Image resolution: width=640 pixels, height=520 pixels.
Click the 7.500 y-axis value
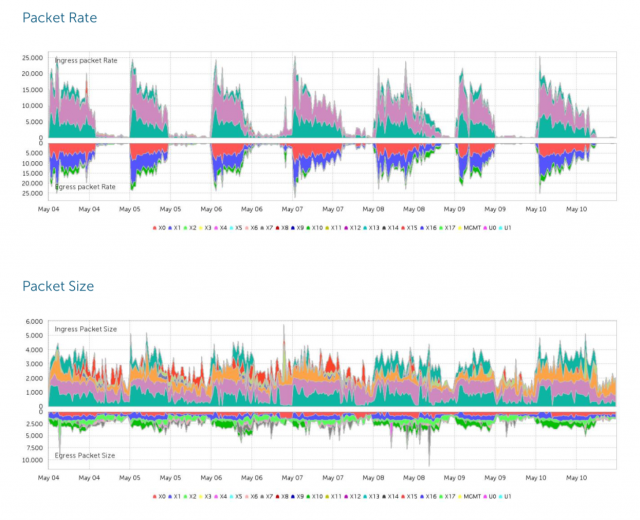[x=35, y=448]
